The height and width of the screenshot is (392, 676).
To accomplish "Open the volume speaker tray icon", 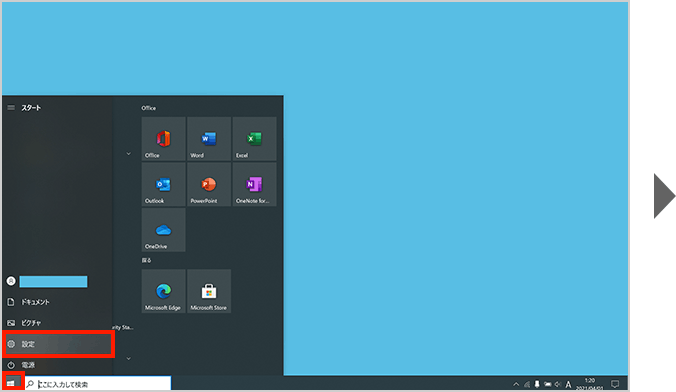I will point(558,384).
